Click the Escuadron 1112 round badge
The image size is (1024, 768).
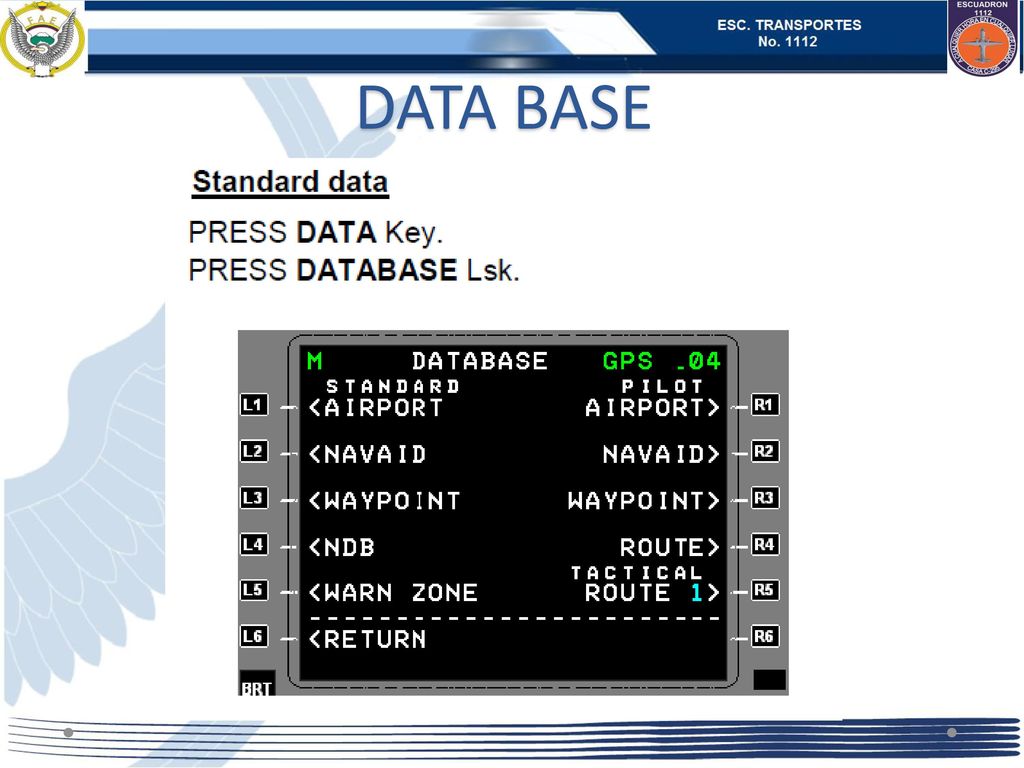[x=983, y=40]
